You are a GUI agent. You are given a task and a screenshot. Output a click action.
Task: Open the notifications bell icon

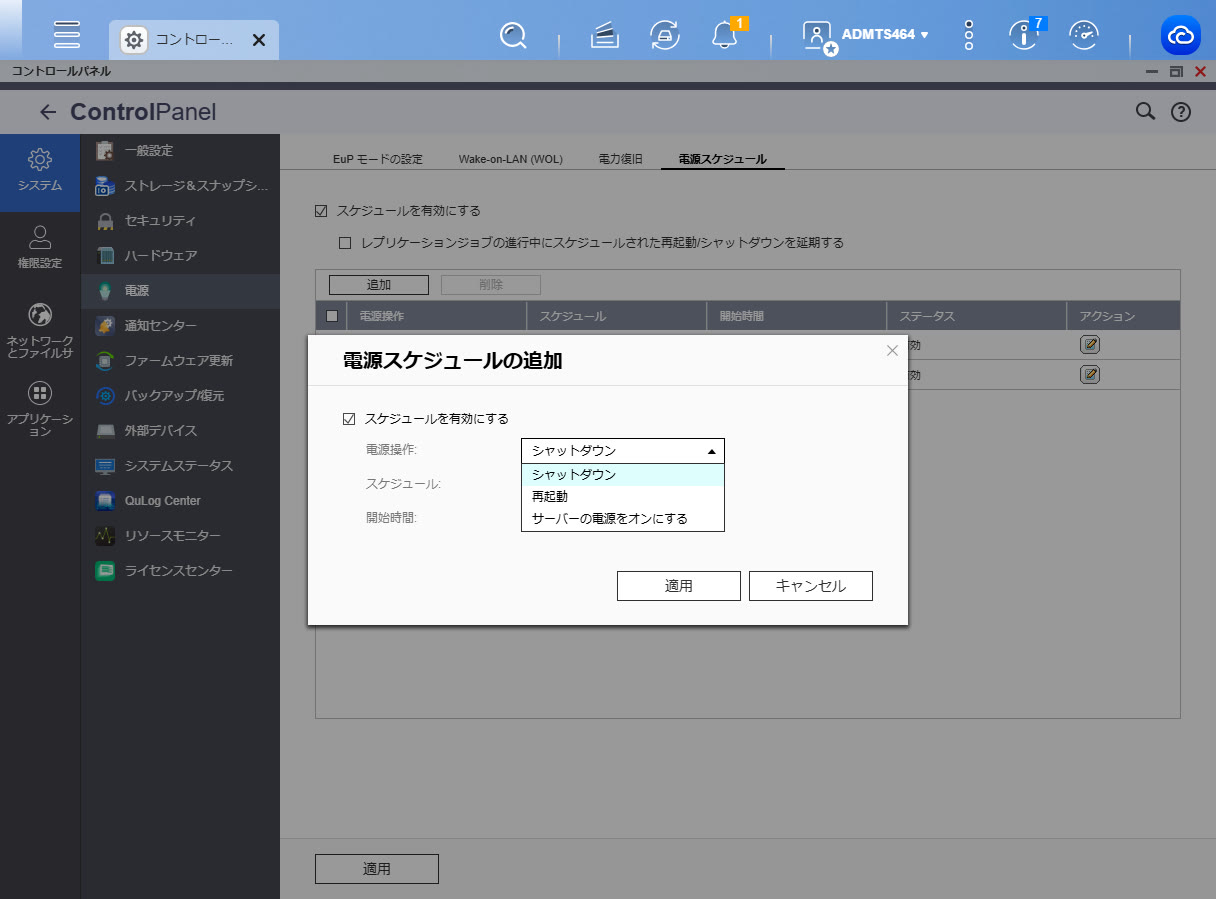pyautogui.click(x=724, y=35)
